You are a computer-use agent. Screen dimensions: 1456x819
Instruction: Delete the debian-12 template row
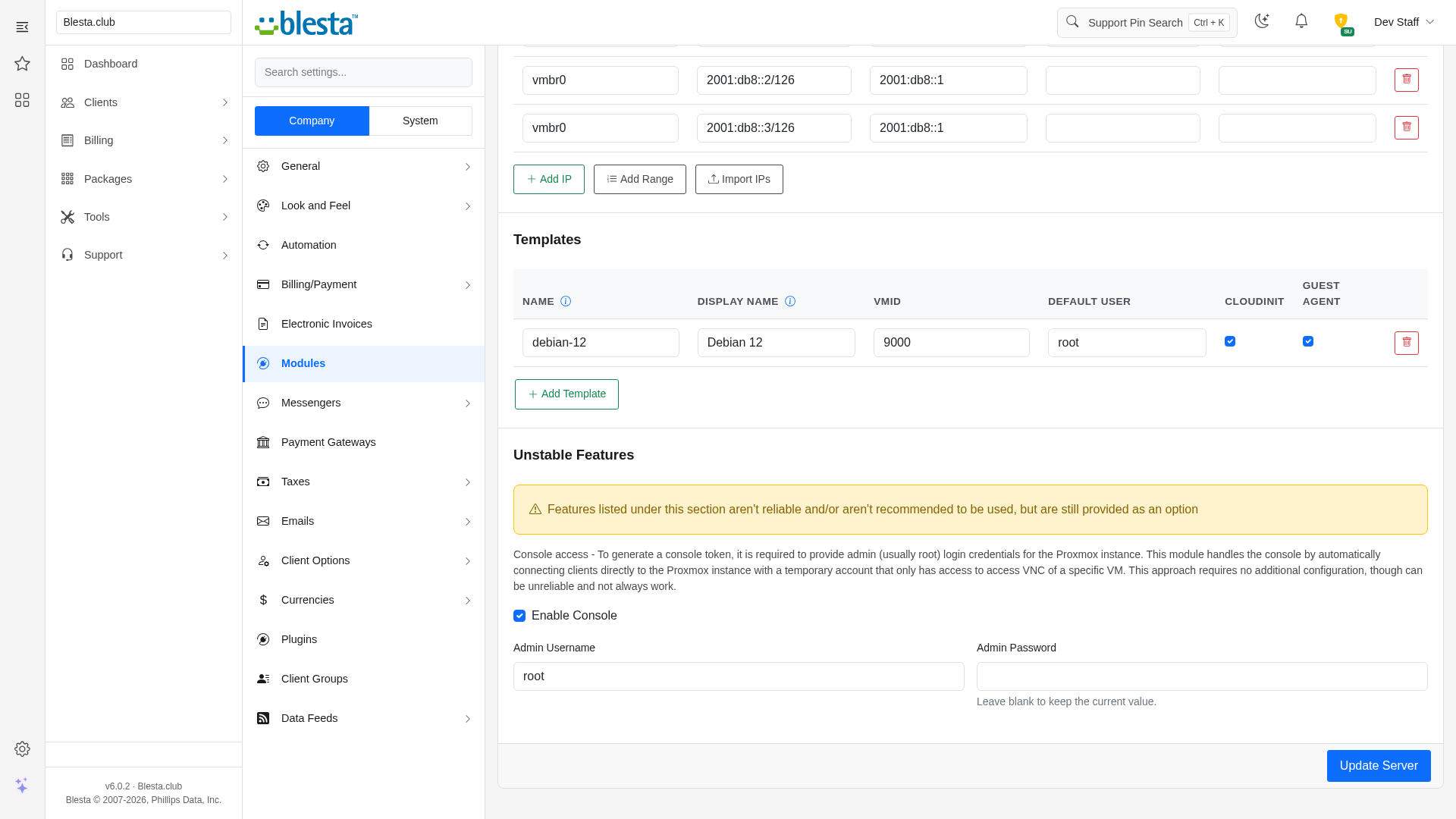(1407, 343)
